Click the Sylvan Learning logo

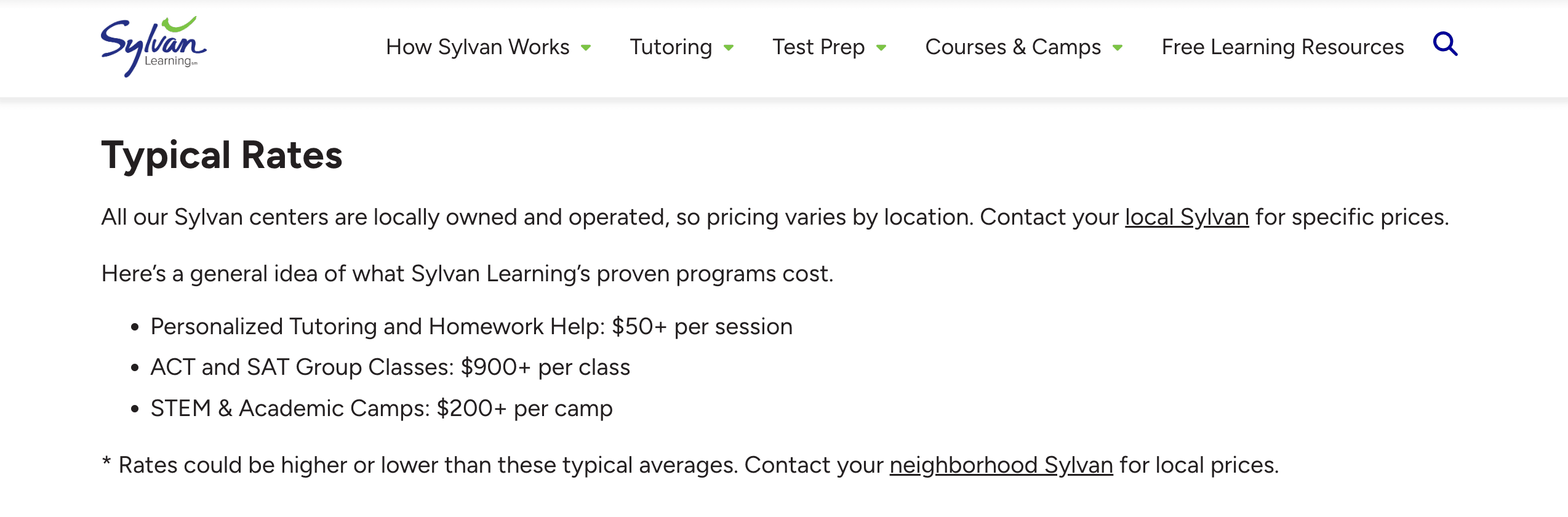154,46
